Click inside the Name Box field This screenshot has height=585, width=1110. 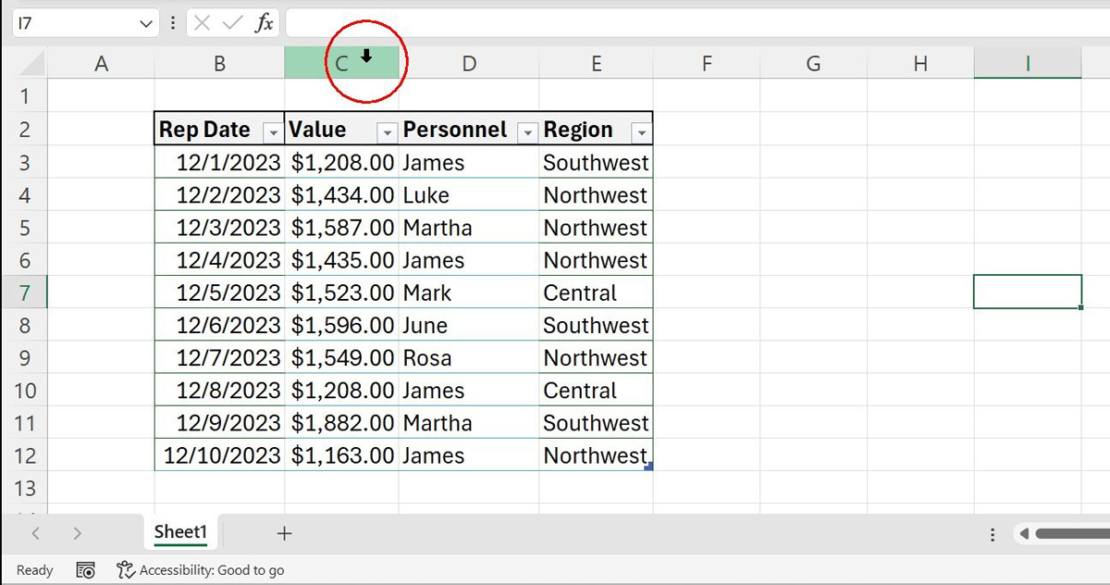click(x=70, y=22)
